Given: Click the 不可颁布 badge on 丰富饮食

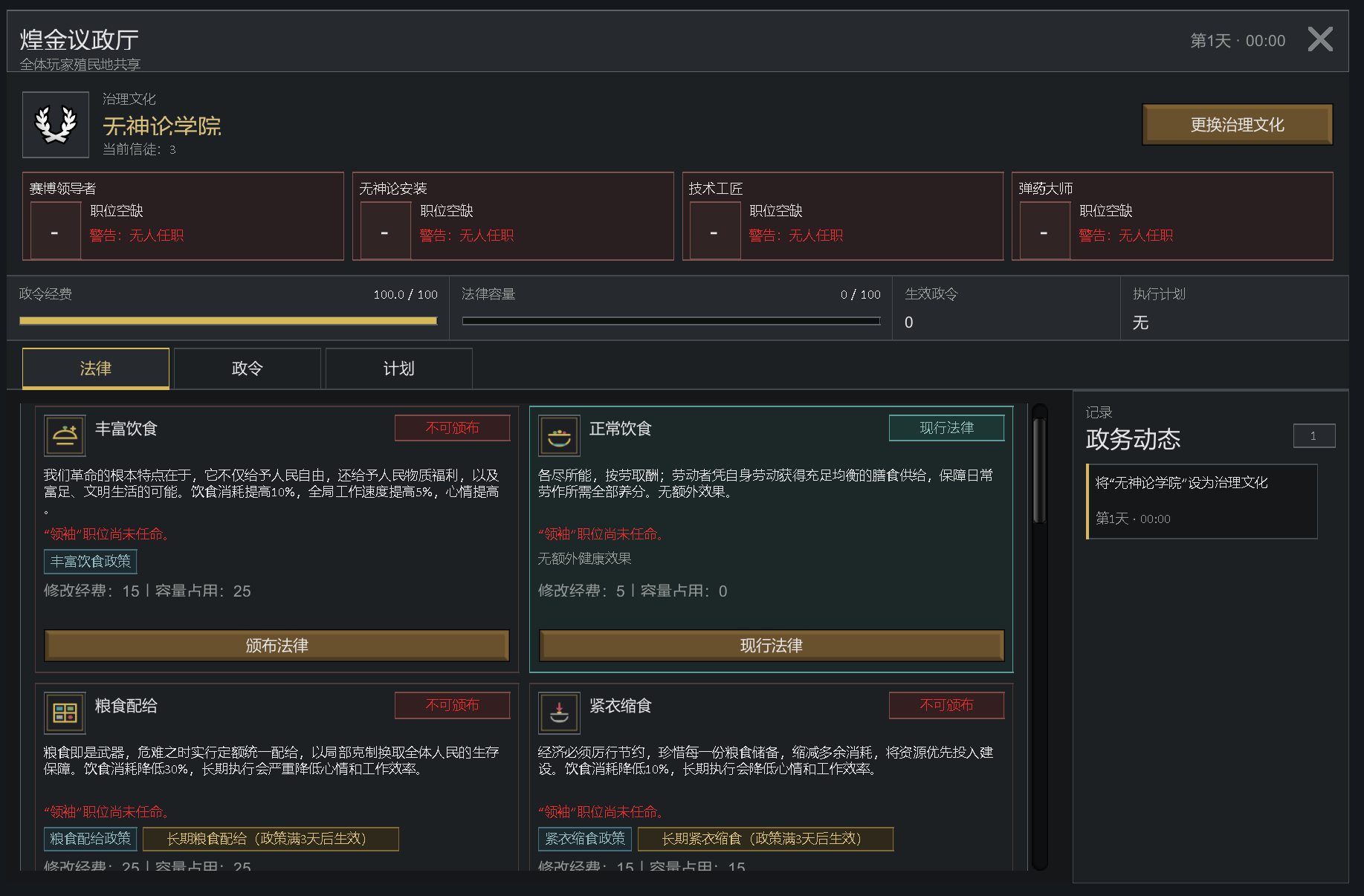Looking at the screenshot, I should [453, 428].
